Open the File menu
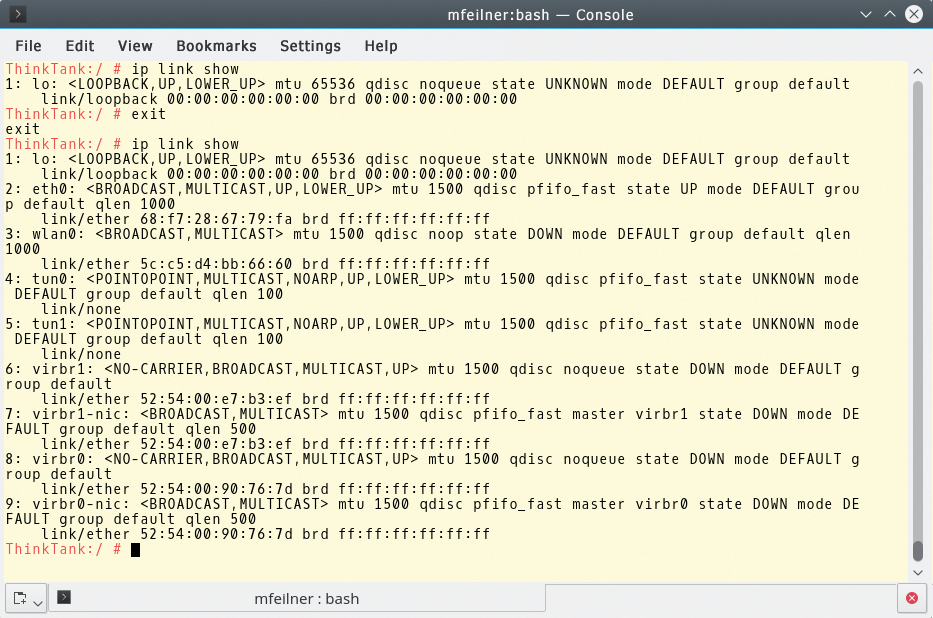933x618 pixels. [28, 46]
